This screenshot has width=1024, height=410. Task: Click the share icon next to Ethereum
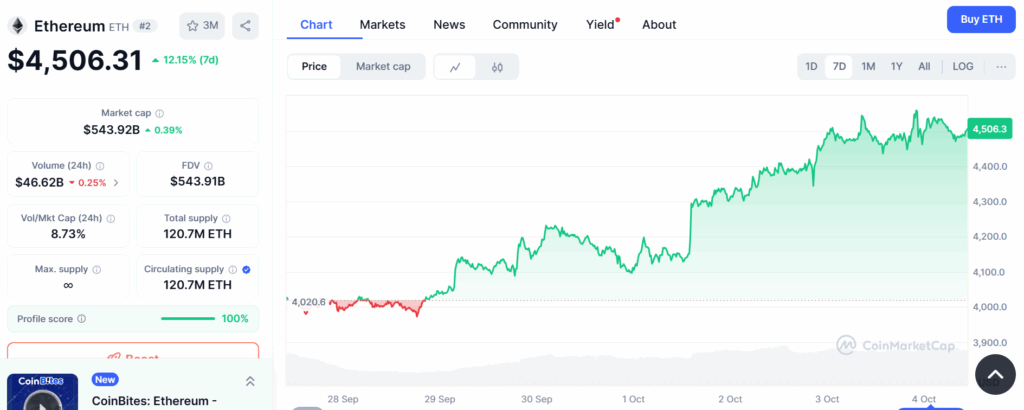click(x=245, y=25)
